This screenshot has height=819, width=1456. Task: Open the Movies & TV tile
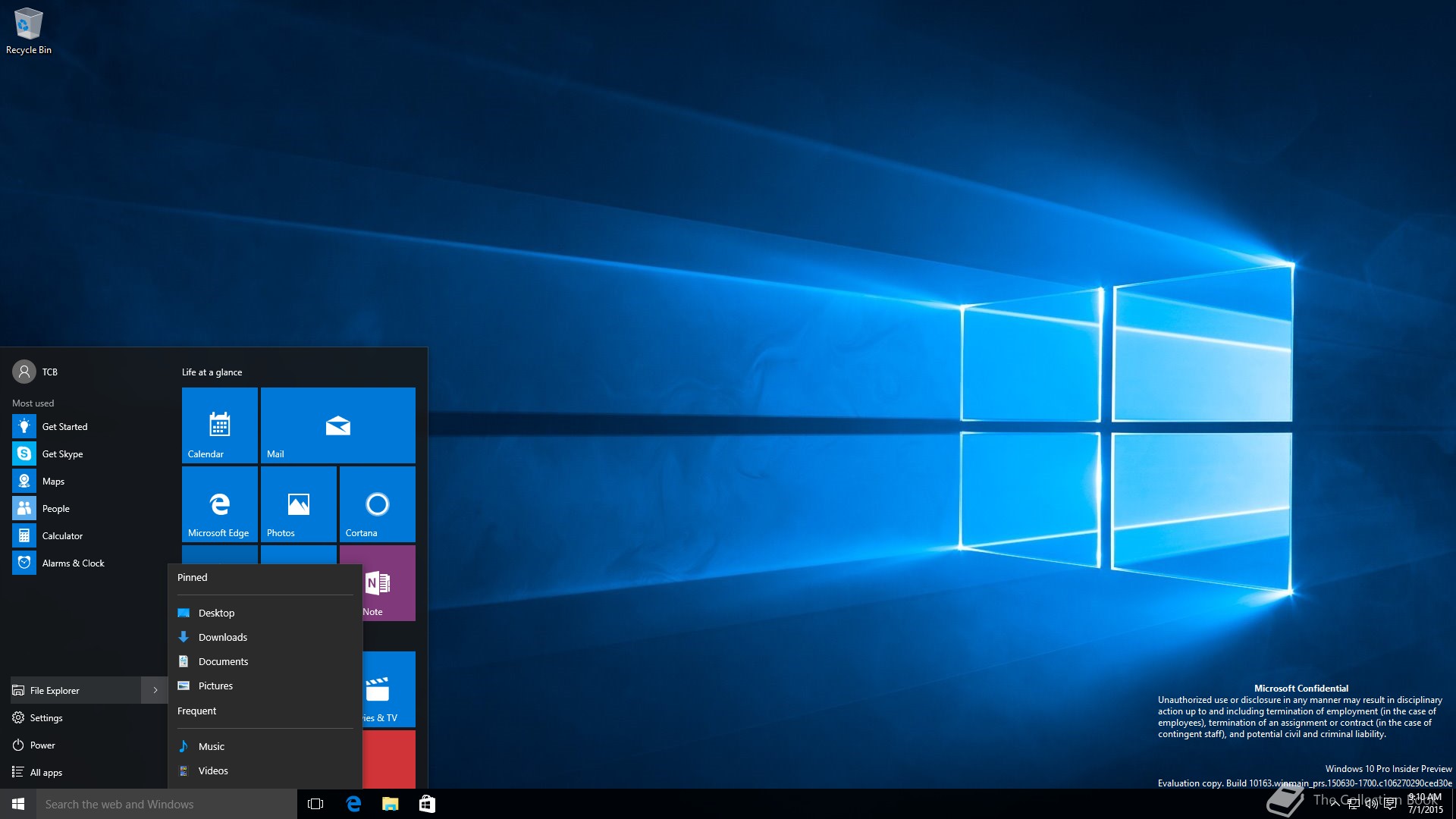point(389,689)
